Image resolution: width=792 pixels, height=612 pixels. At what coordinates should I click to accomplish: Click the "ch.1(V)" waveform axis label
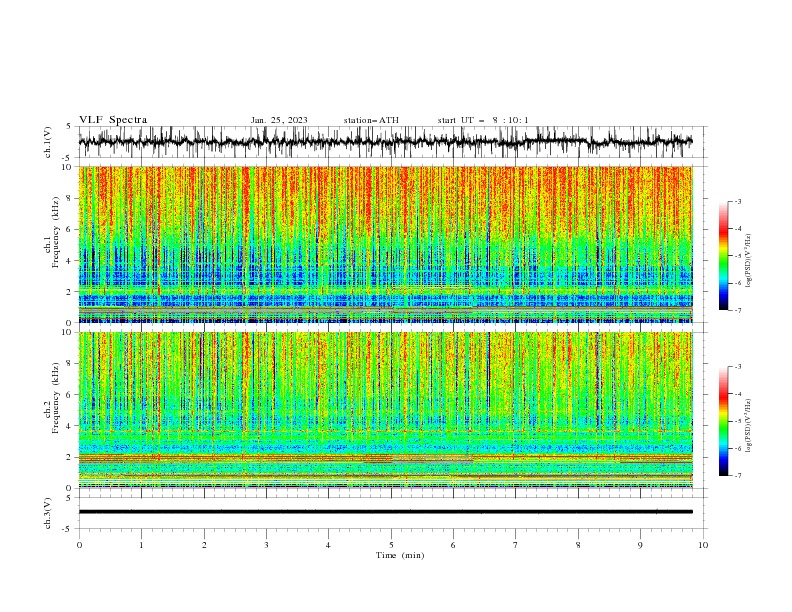pos(48,142)
